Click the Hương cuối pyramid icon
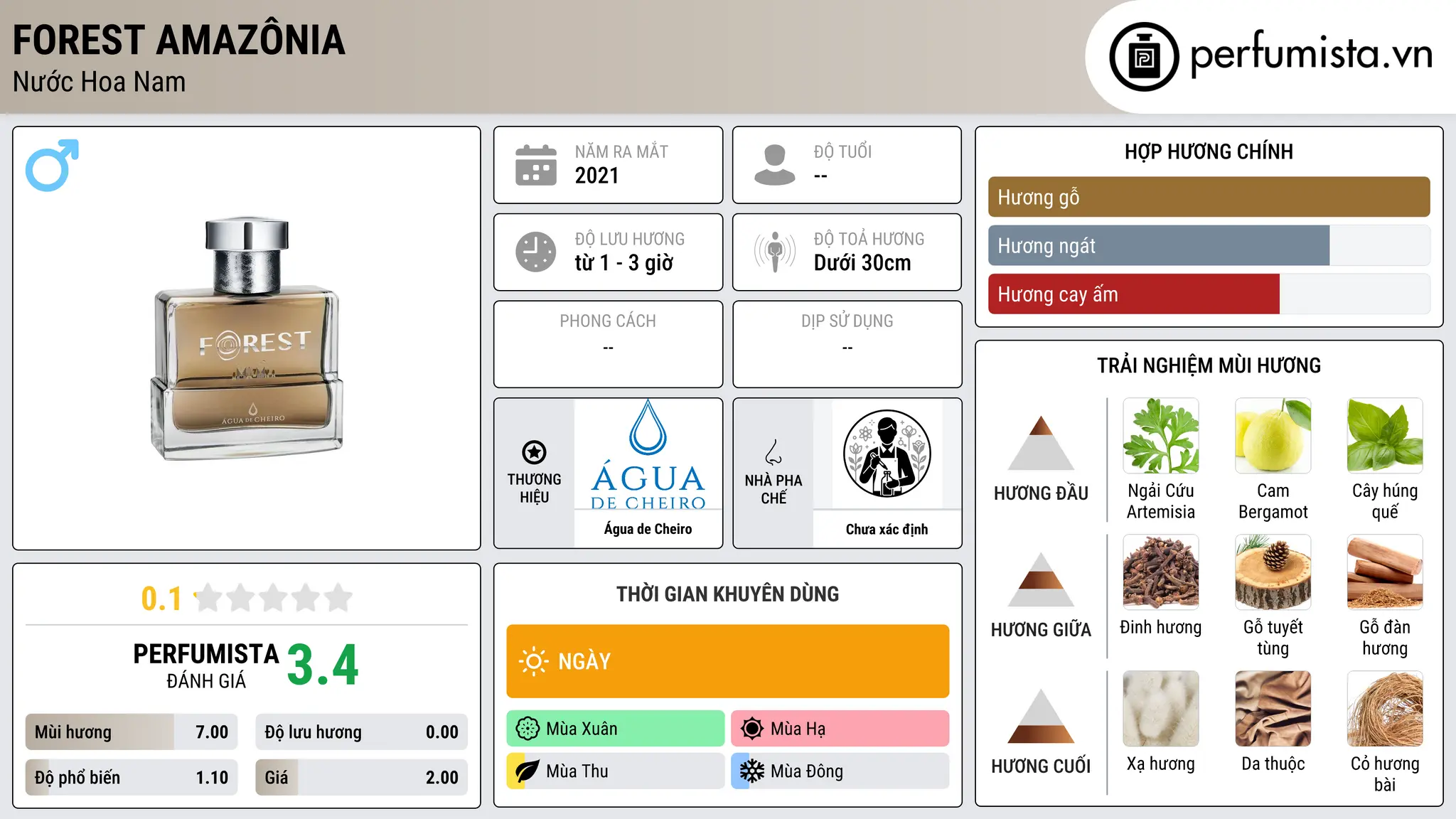The width and height of the screenshot is (1456, 819). pyautogui.click(x=1041, y=716)
